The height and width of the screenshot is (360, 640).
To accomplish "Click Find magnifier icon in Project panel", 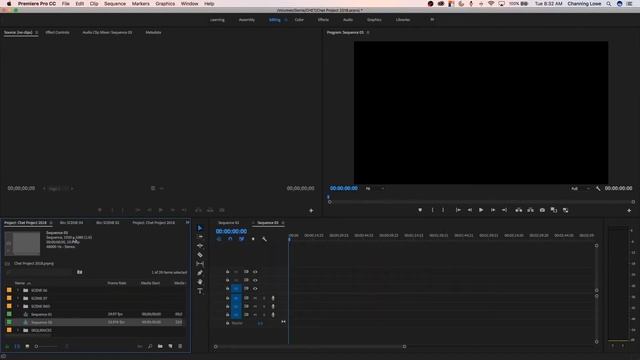I will 150,347.
